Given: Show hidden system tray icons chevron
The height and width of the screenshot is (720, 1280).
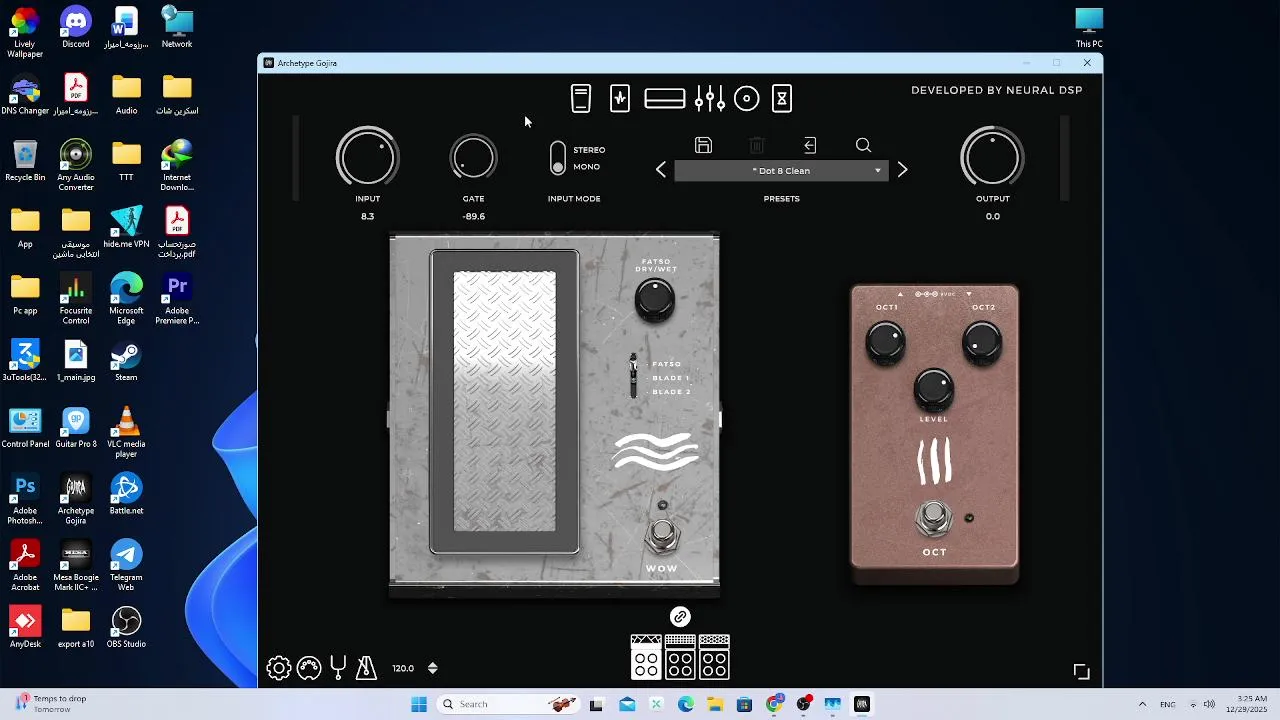Looking at the screenshot, I should (1142, 704).
